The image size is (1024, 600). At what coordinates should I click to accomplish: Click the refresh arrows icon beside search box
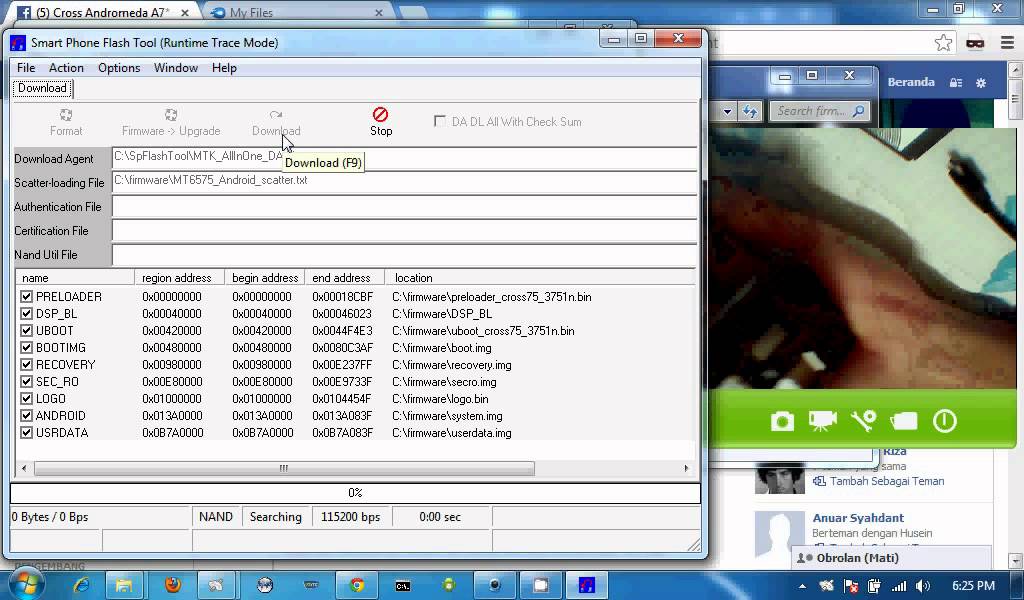(x=750, y=111)
